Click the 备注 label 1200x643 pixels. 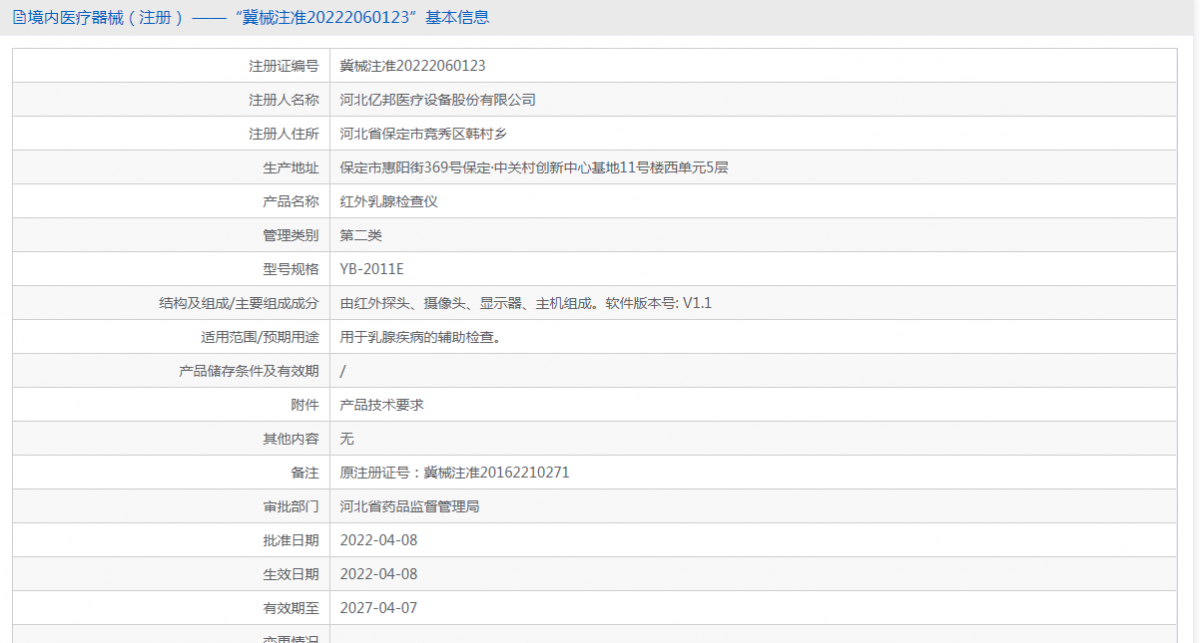pyautogui.click(x=305, y=472)
